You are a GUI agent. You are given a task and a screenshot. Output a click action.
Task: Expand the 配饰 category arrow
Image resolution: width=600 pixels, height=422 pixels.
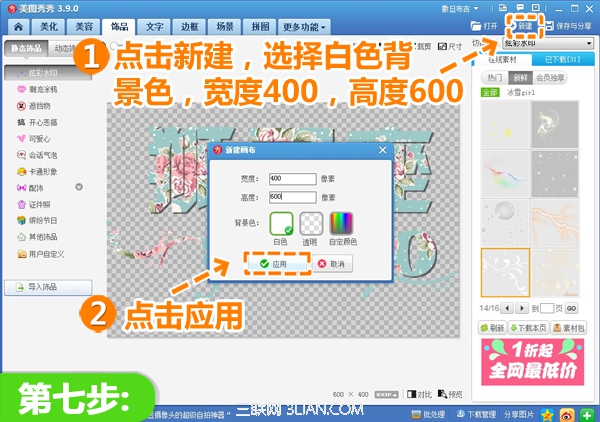tap(79, 187)
